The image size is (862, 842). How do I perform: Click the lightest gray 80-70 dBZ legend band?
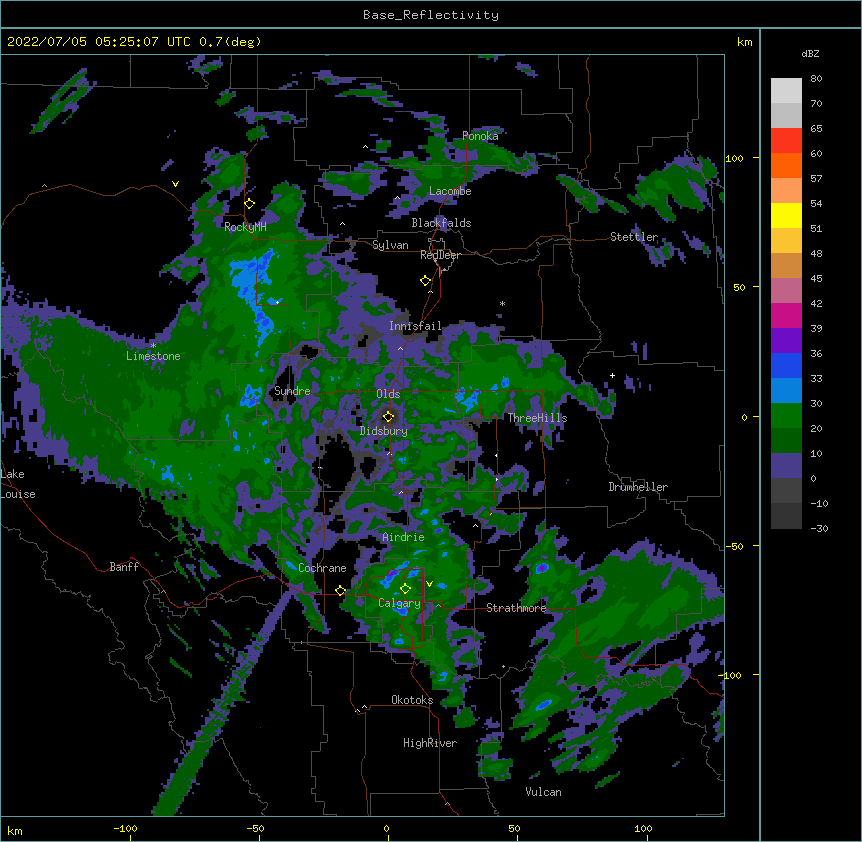pos(786,91)
